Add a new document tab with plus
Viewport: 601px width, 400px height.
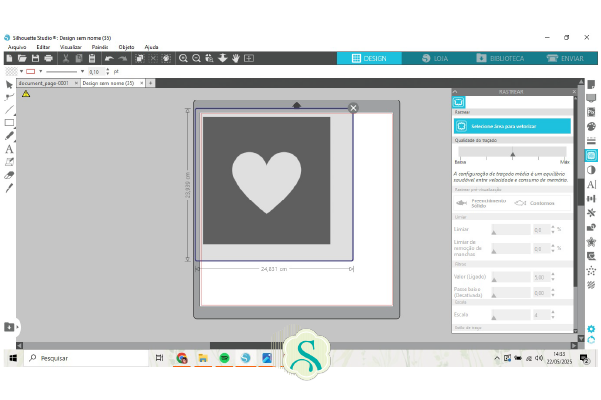click(150, 83)
